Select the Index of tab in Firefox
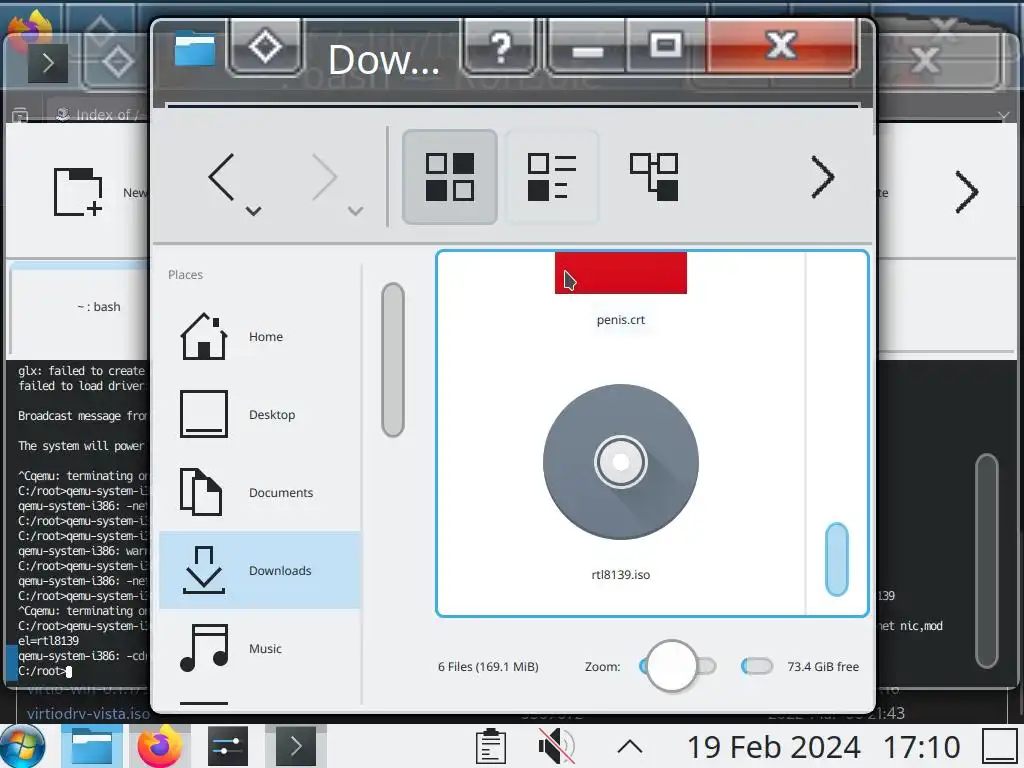 pos(98,114)
